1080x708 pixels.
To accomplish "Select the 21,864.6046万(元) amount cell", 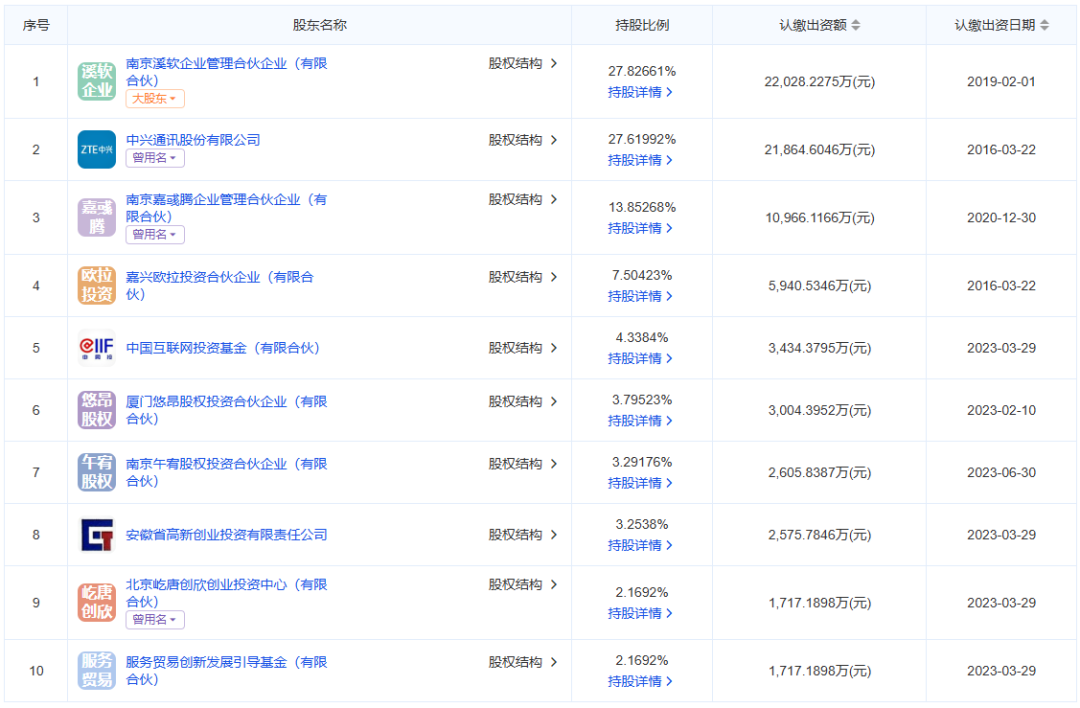I will pyautogui.click(x=820, y=149).
